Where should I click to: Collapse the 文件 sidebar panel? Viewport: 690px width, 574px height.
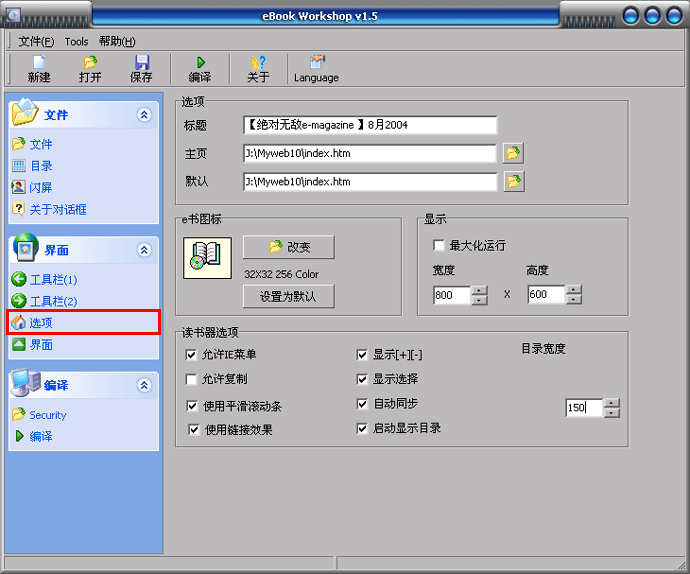pyautogui.click(x=145, y=115)
